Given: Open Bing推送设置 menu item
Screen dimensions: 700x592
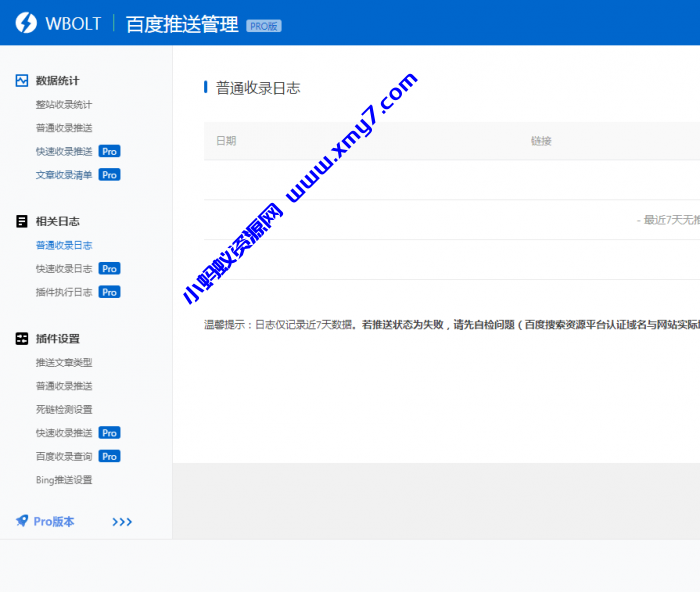Looking at the screenshot, I should pos(64,480).
